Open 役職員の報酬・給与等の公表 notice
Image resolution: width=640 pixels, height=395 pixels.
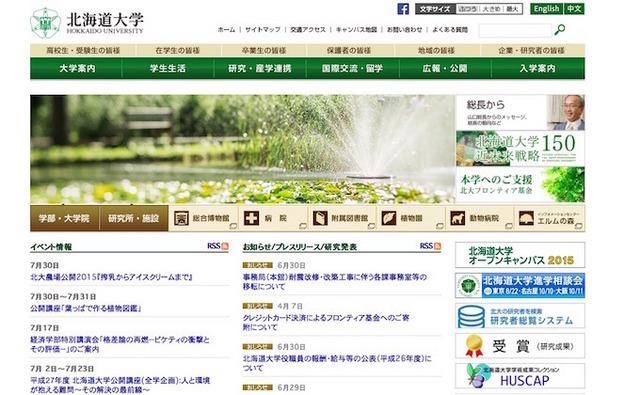(337, 363)
